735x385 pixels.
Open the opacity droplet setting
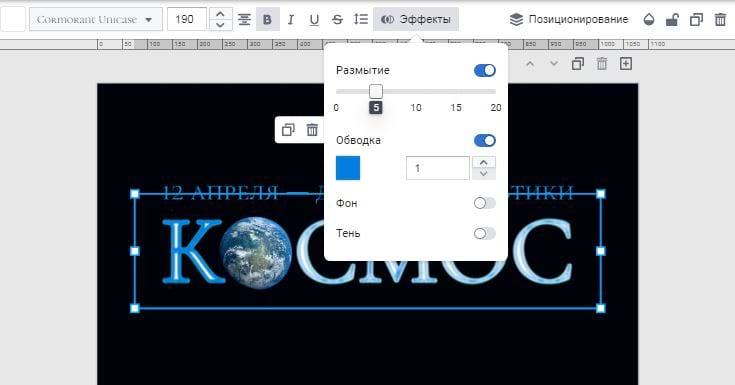649,19
